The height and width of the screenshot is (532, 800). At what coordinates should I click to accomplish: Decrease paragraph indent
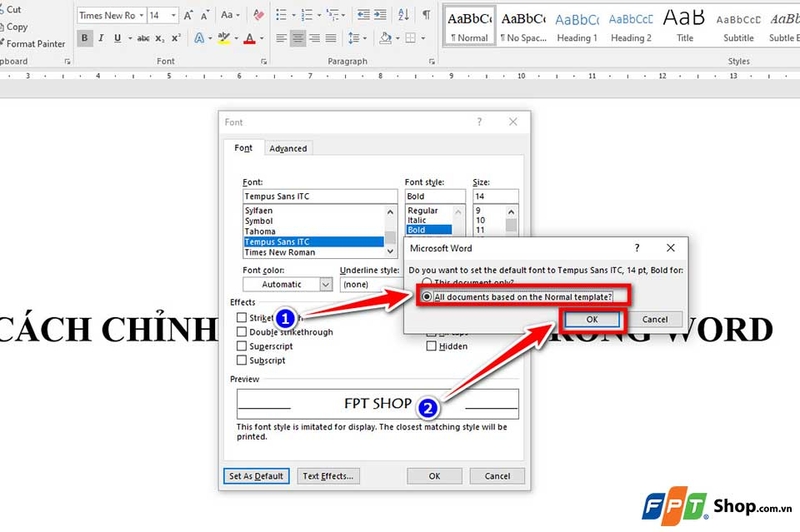click(363, 15)
